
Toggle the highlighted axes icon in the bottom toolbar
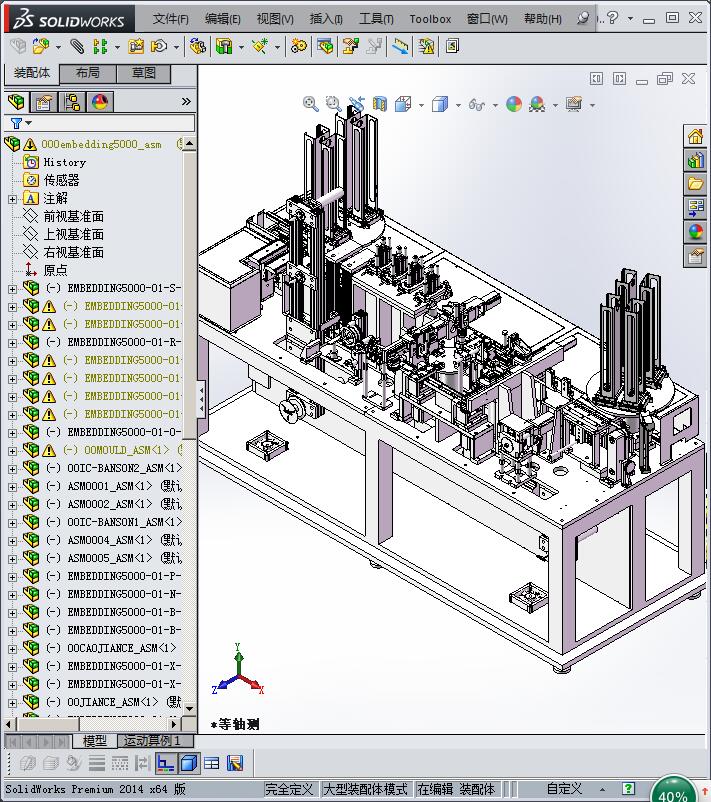(166, 764)
